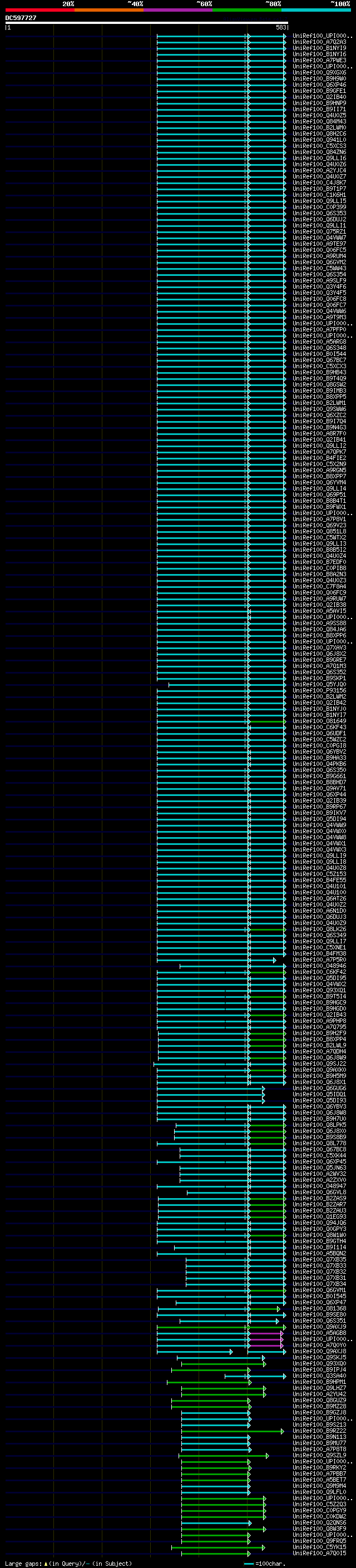Select hit UniRef100_A5BQN2

coord(319,1253)
